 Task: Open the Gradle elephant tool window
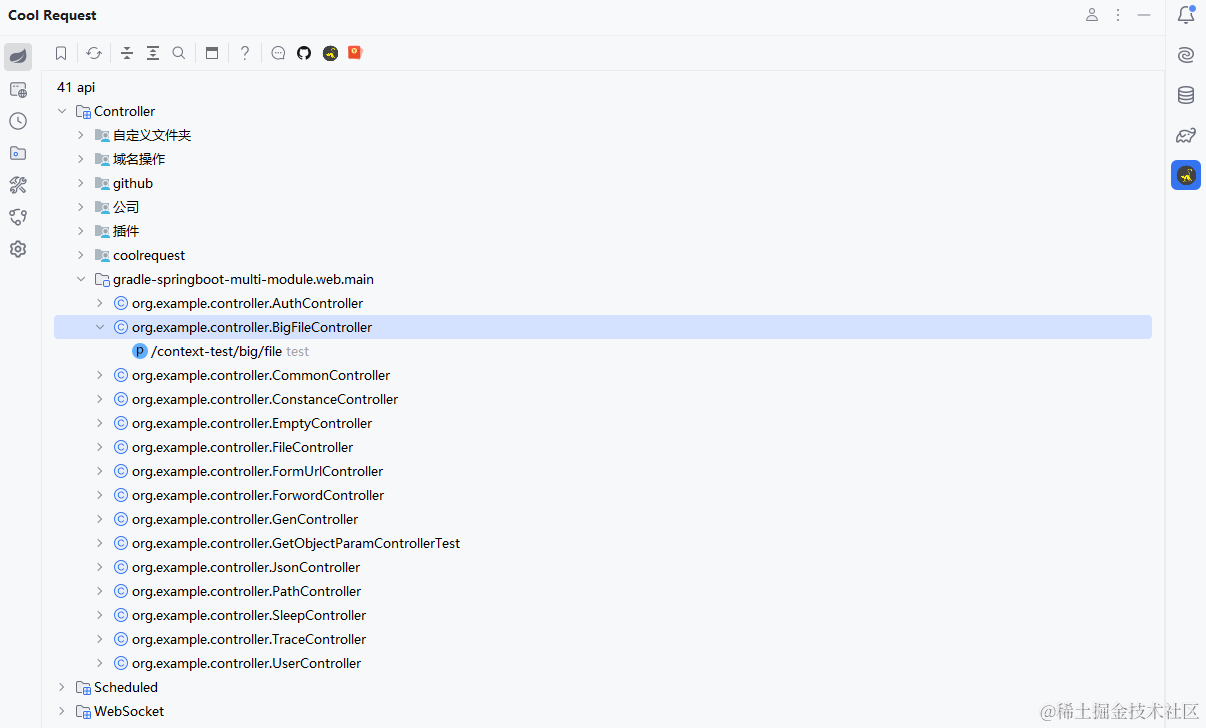[x=1186, y=135]
